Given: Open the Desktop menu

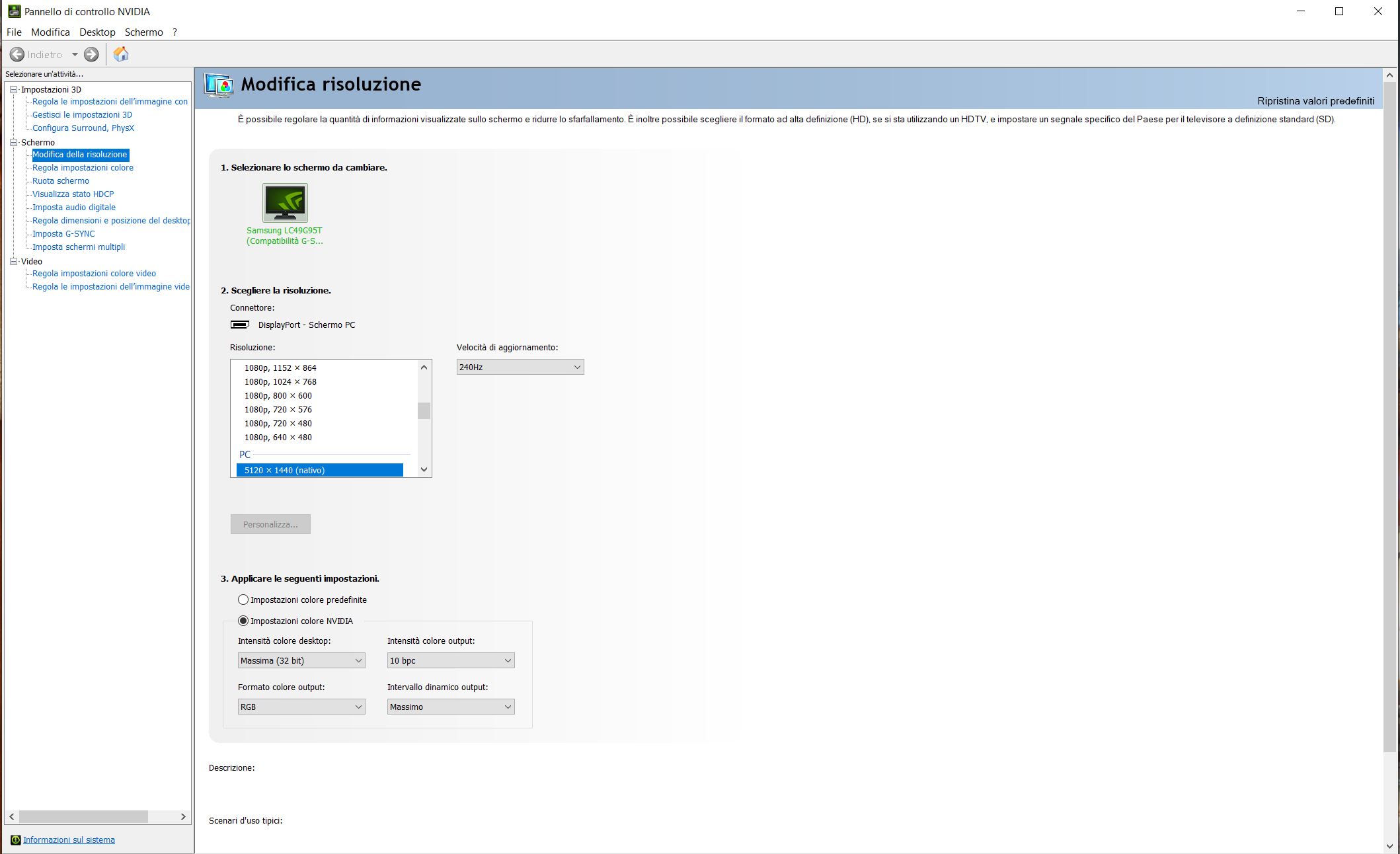Looking at the screenshot, I should click(97, 32).
